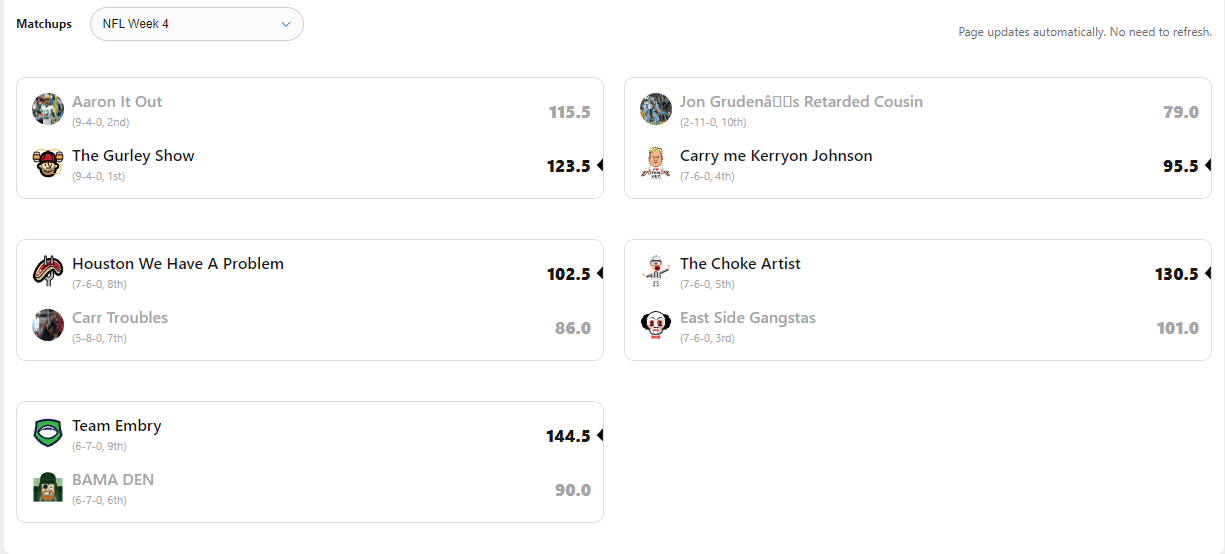Click East Side Gangstas clown avatar
The width and height of the screenshot is (1225, 554).
tap(656, 325)
